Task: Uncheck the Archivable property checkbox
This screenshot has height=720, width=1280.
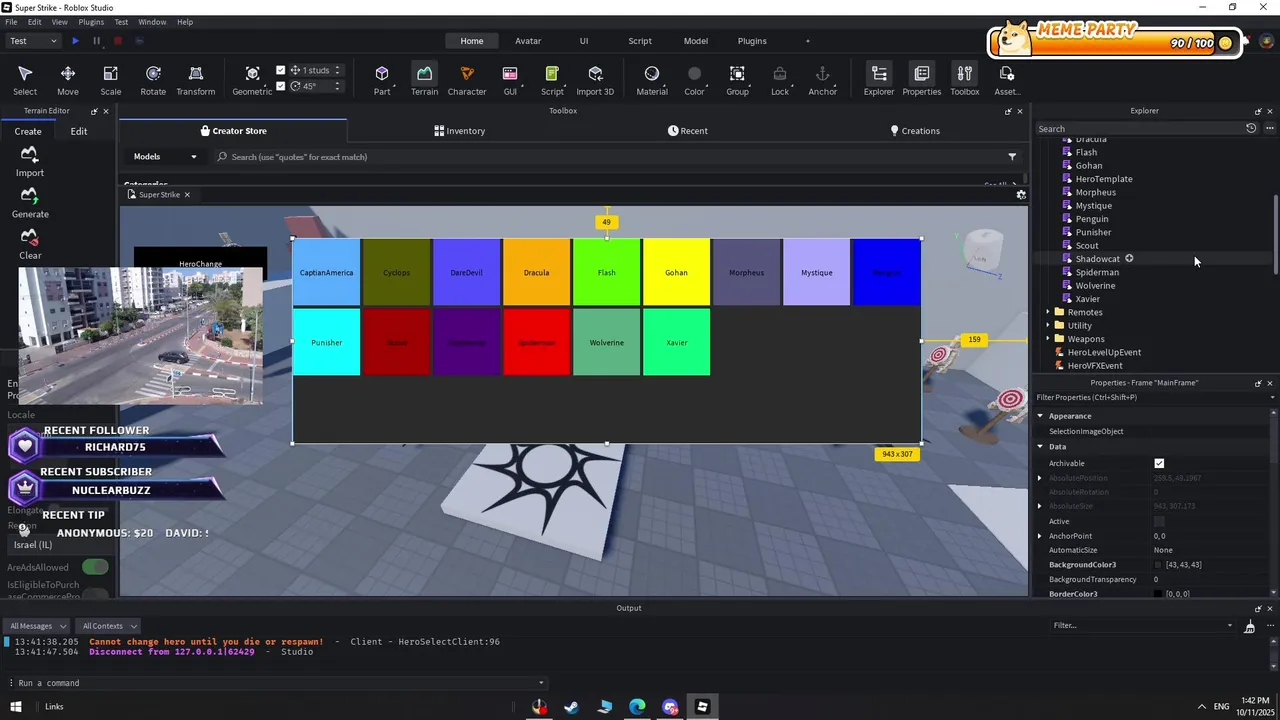Action: [1159, 463]
